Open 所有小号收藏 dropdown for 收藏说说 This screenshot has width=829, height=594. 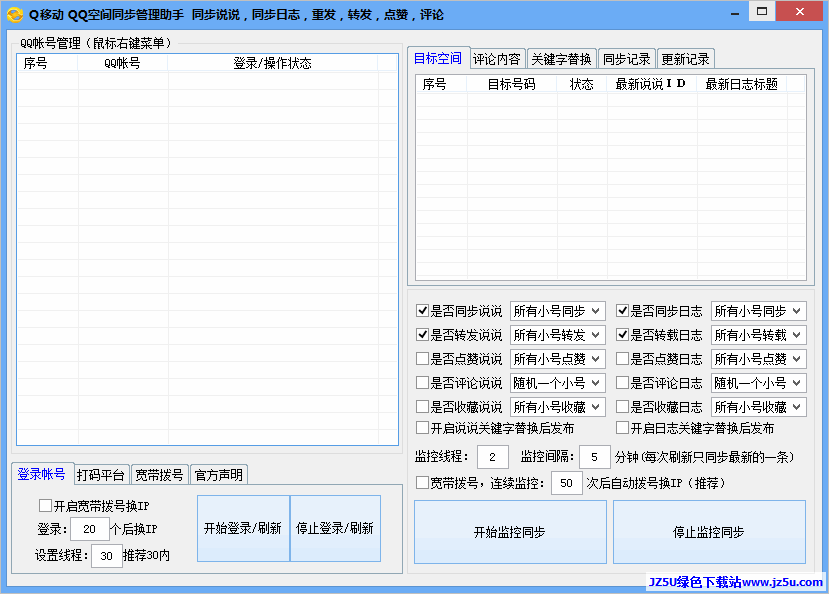(557, 407)
